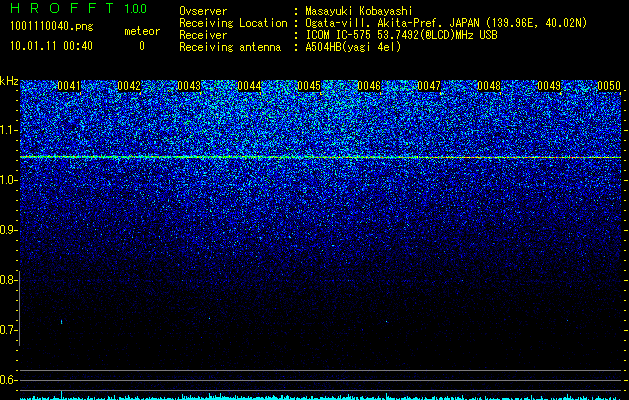Click the timestamp 10.01.11 00:40
This screenshot has width=629, height=400.
pyautogui.click(x=51, y=46)
